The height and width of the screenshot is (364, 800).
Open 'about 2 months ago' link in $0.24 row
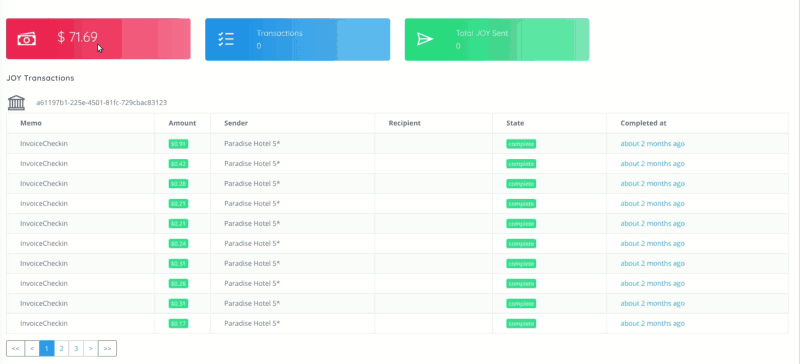[653, 244]
